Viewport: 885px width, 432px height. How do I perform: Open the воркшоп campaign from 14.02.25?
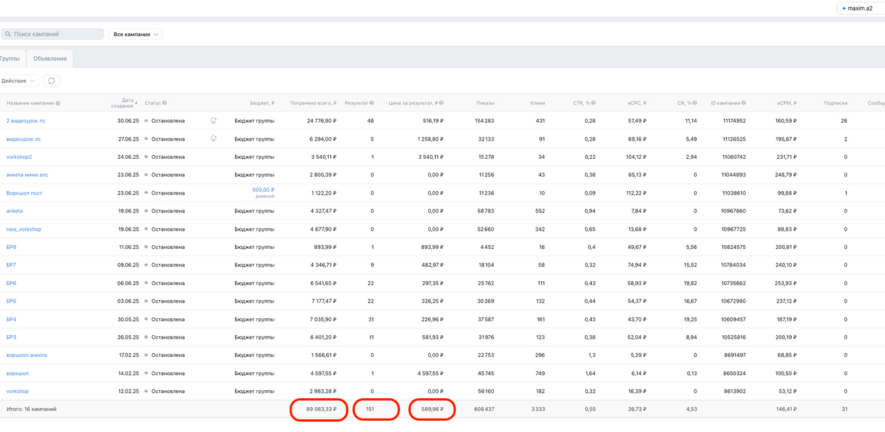tap(17, 373)
